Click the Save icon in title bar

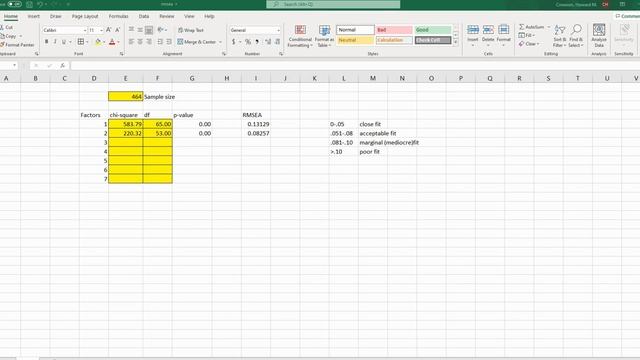(29, 4)
